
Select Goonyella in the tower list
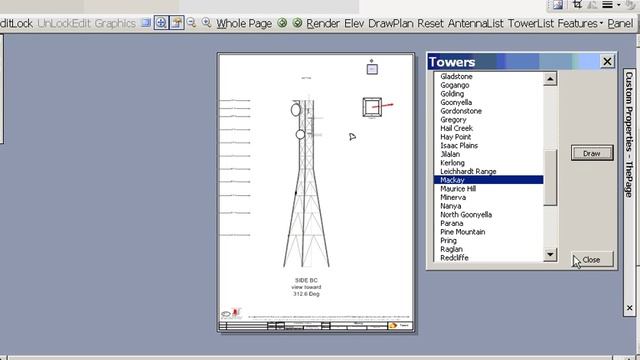tap(456, 102)
